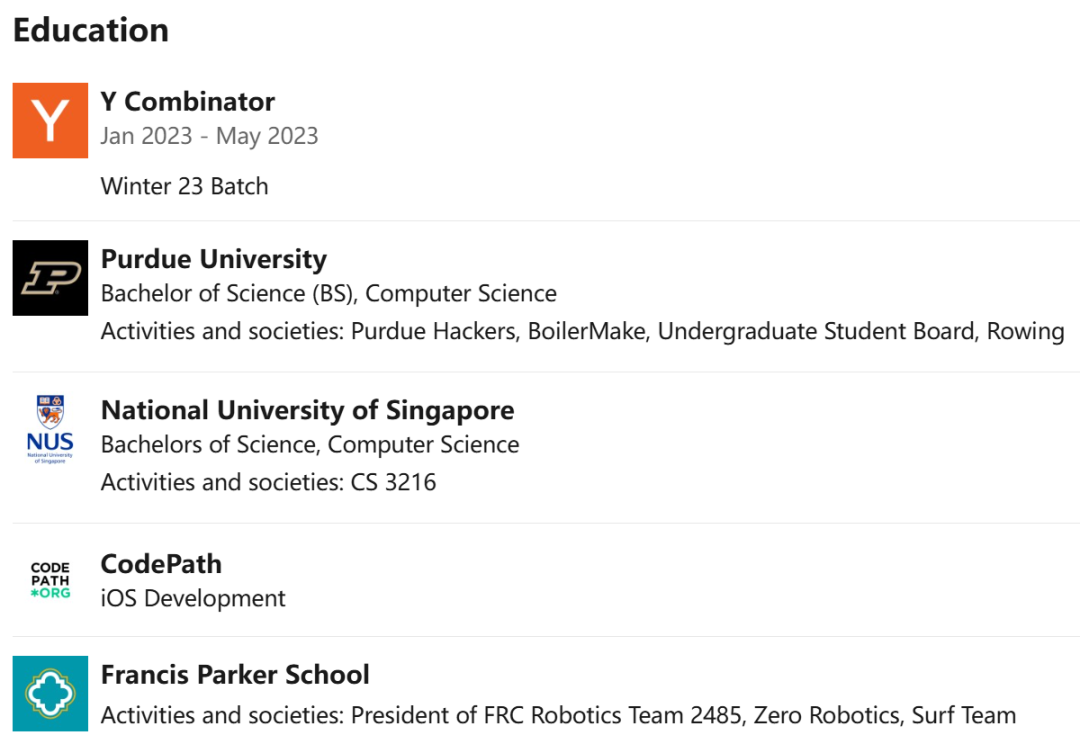Click the Jan 2023 - May 2023 dates
The height and width of the screenshot is (753, 1080).
(x=209, y=136)
